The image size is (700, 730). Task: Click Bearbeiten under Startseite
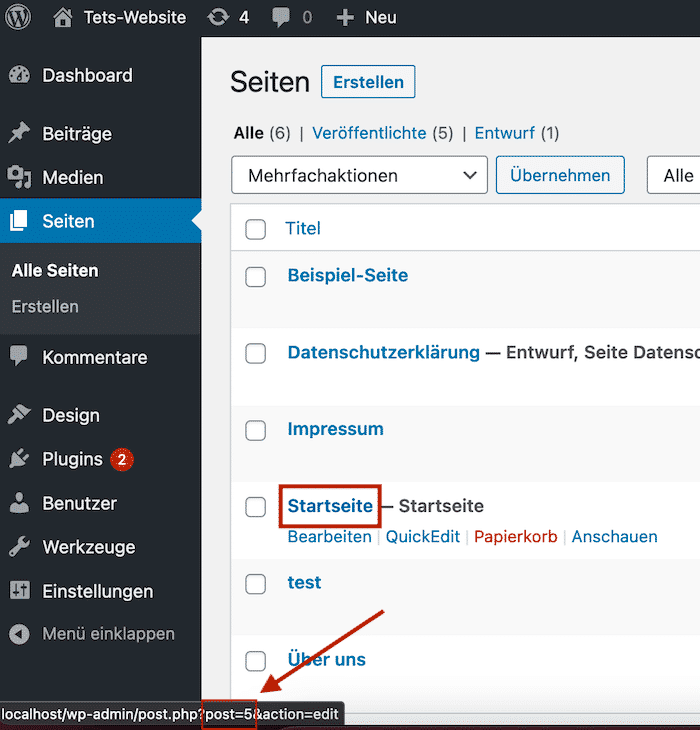click(x=330, y=536)
